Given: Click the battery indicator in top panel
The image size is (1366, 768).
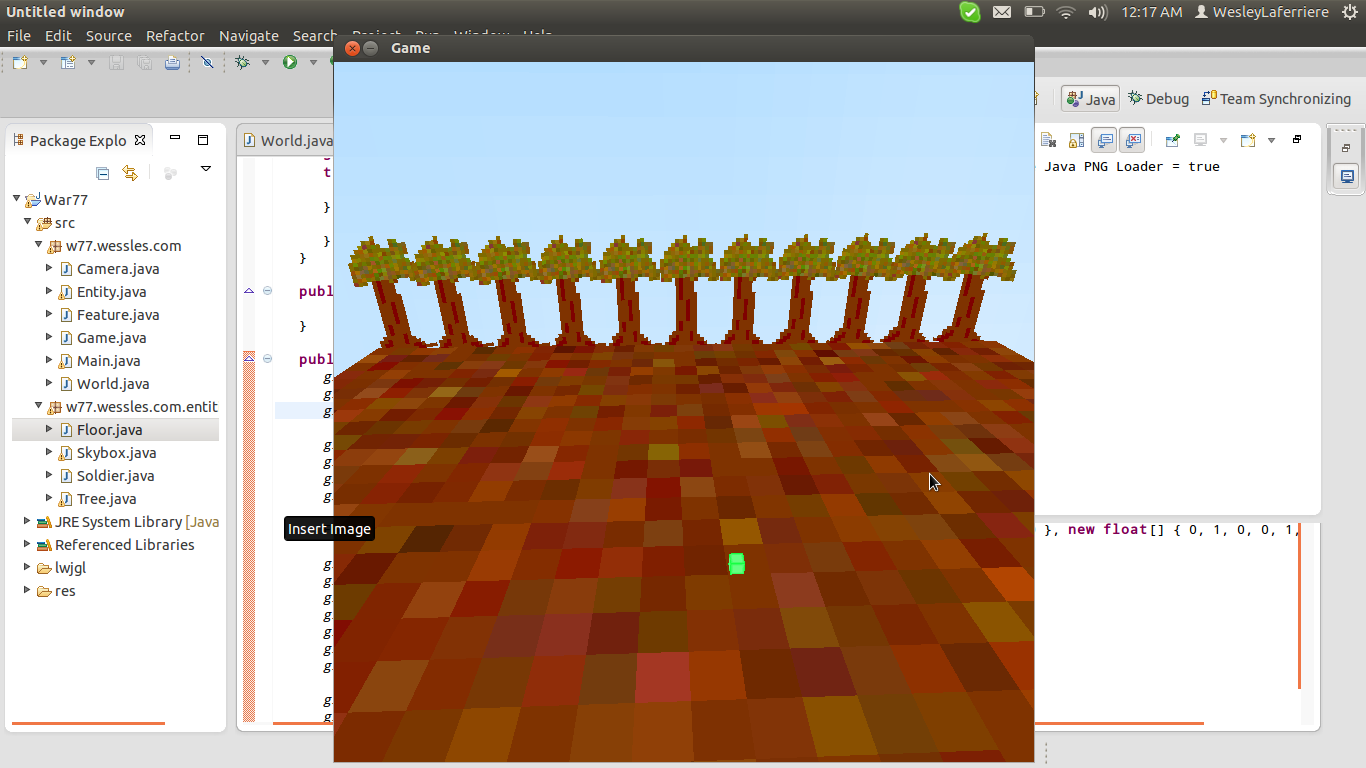Looking at the screenshot, I should point(1035,12).
